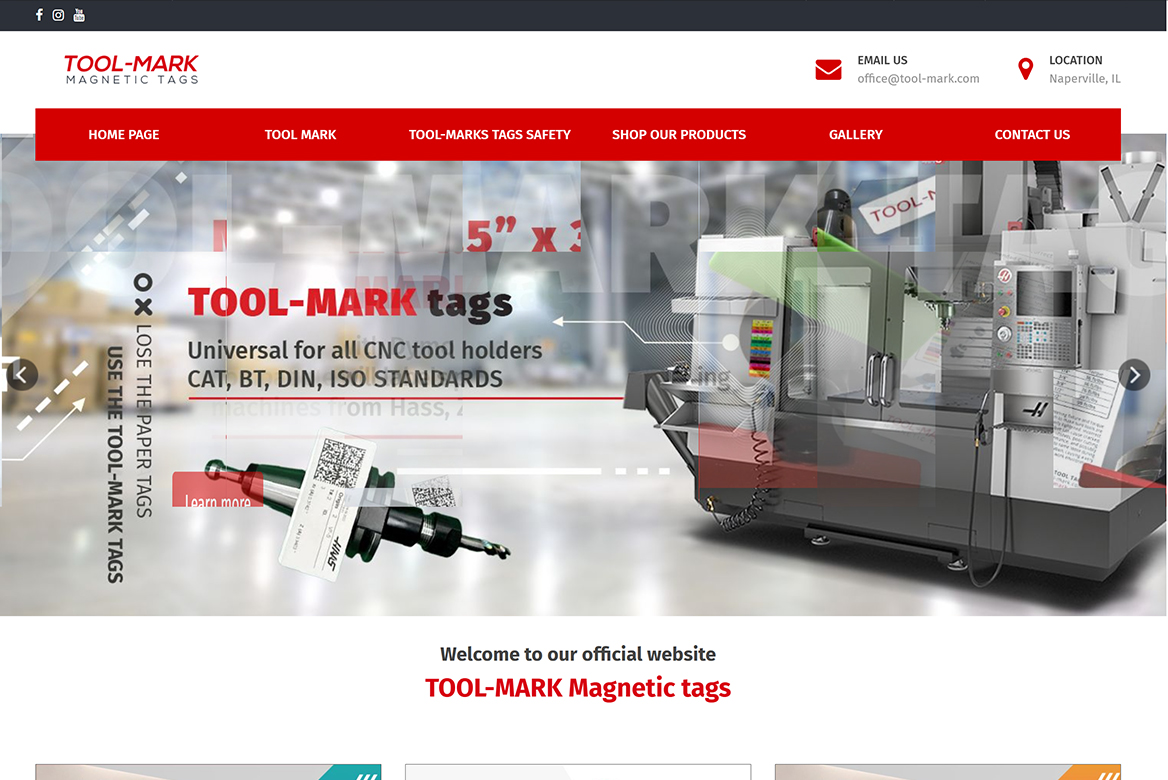Click the EMAIL US label
1168x780 pixels.
[882, 60]
